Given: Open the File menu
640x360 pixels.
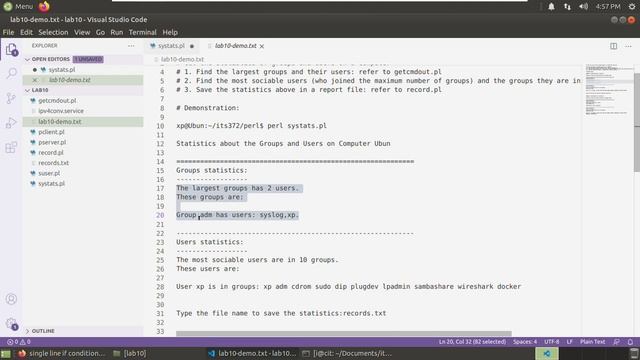Looking at the screenshot, I should (8, 32).
